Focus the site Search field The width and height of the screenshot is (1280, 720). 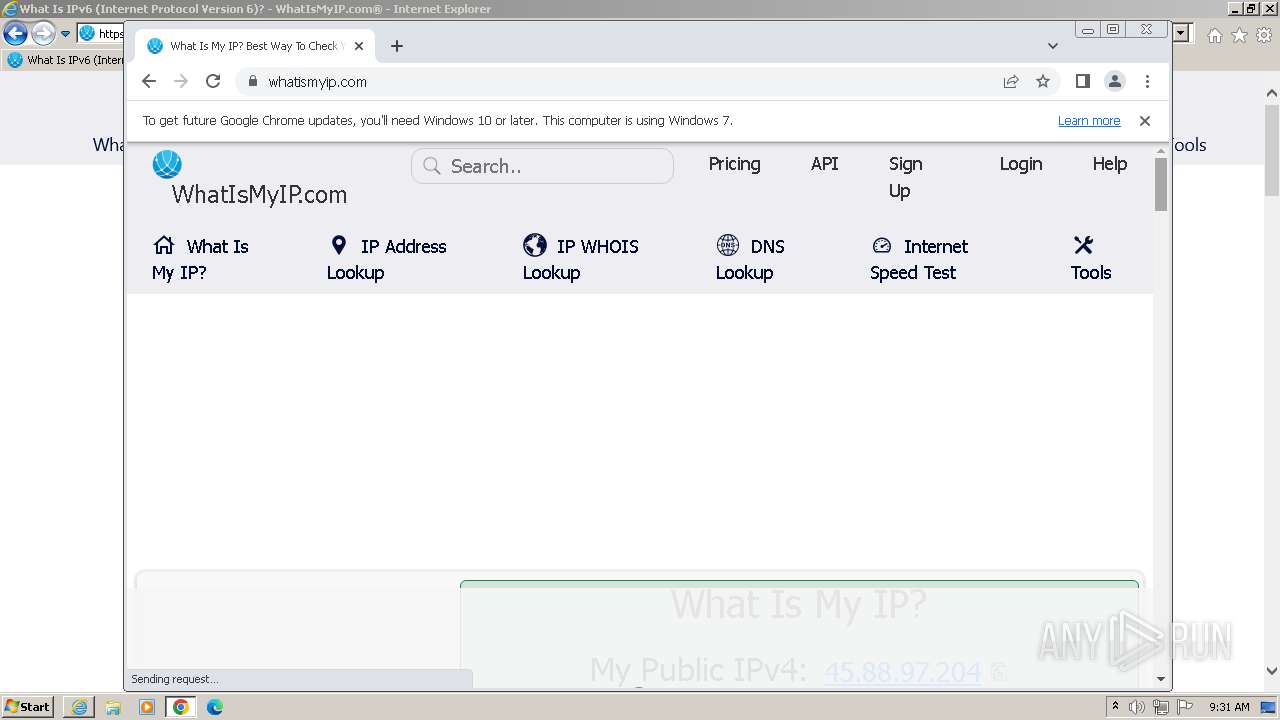click(x=542, y=166)
